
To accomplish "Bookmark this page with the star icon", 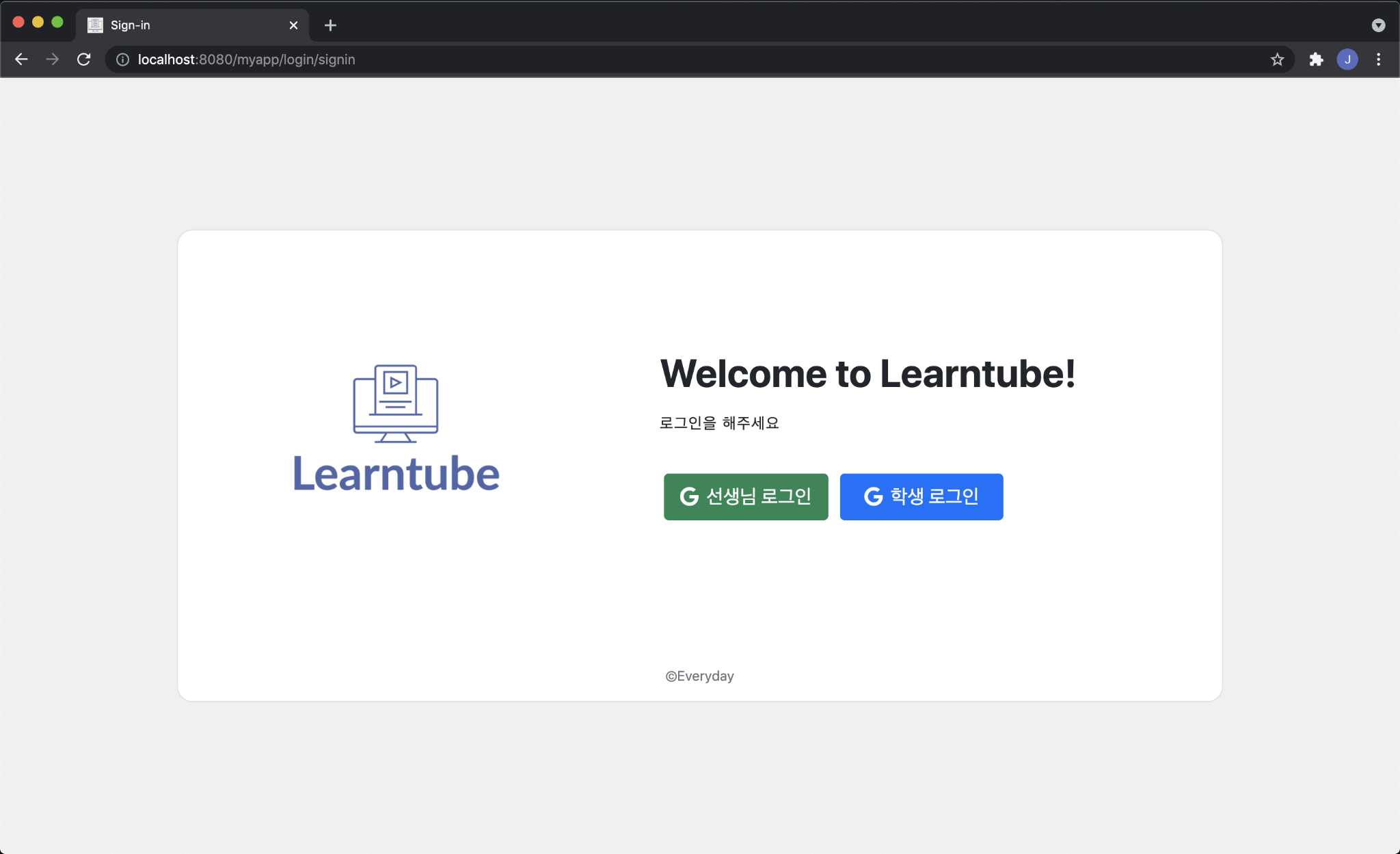I will (1277, 59).
